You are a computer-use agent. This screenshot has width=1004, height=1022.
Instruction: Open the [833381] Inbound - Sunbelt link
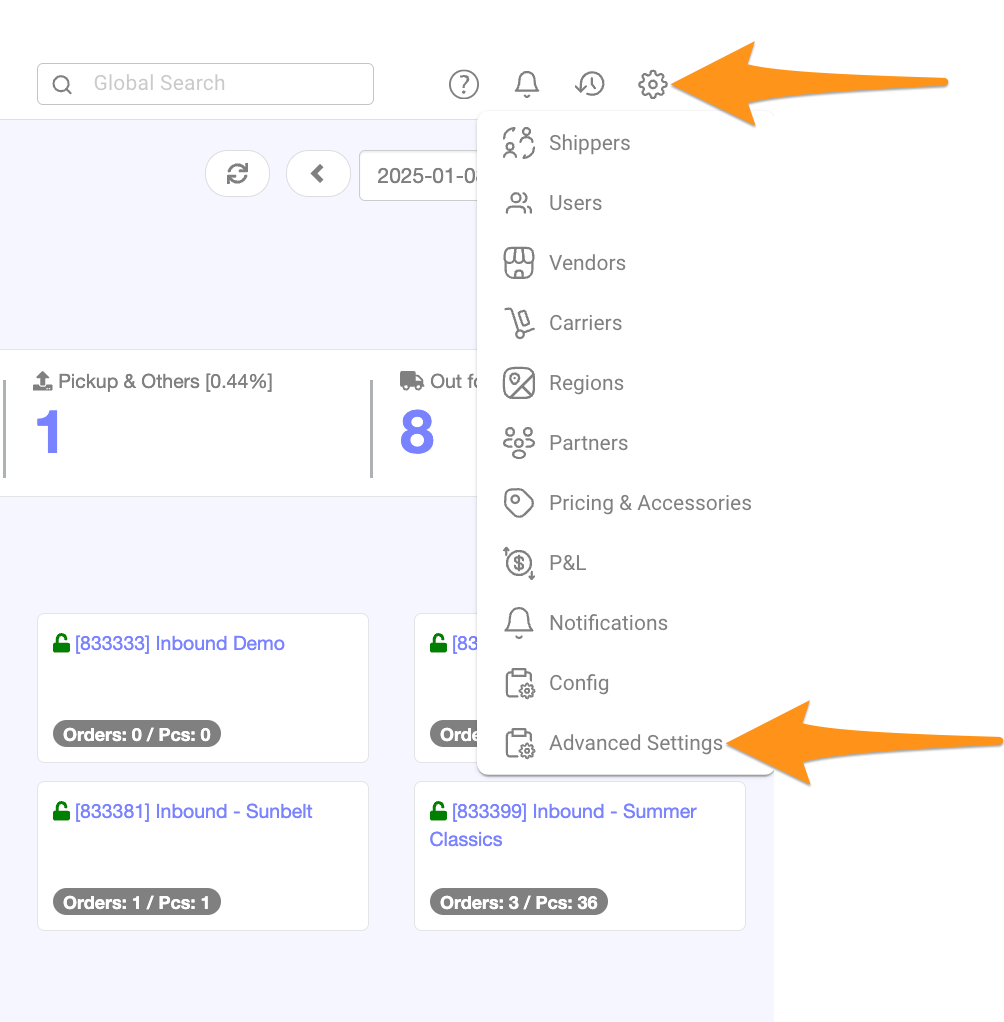tap(193, 811)
